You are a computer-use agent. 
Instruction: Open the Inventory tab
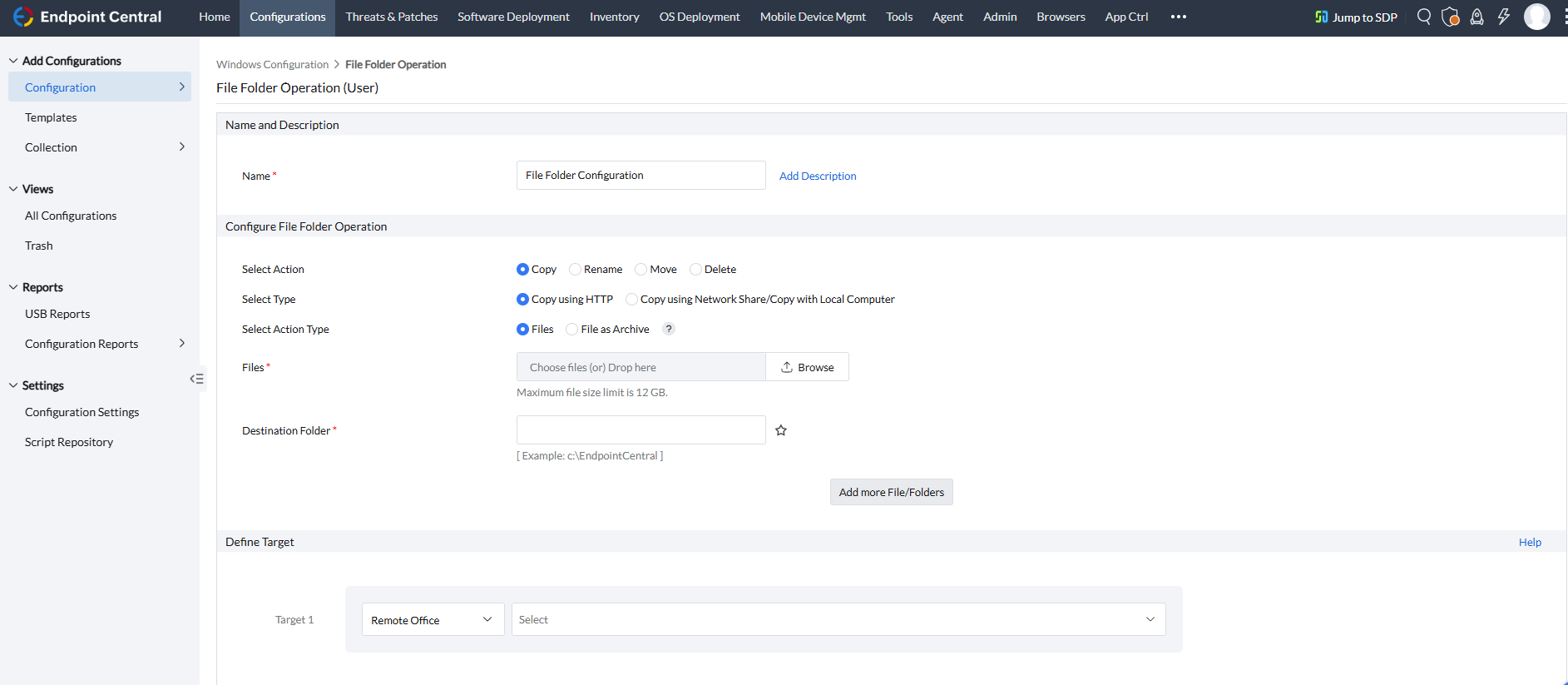614,17
